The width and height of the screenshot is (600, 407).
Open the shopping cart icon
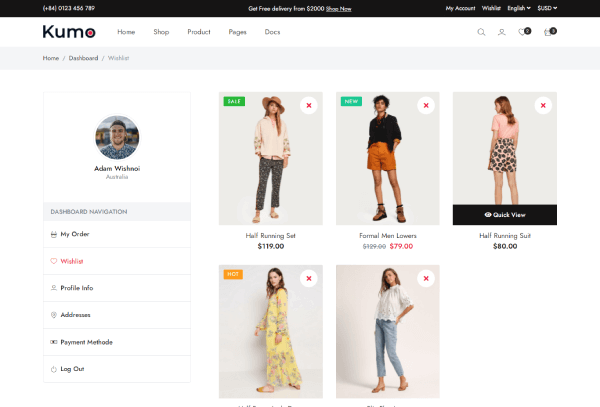click(x=547, y=32)
